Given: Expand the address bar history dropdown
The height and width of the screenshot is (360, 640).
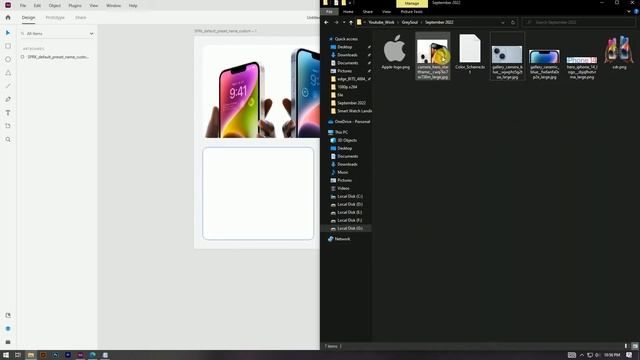Looking at the screenshot, I should [502, 22].
